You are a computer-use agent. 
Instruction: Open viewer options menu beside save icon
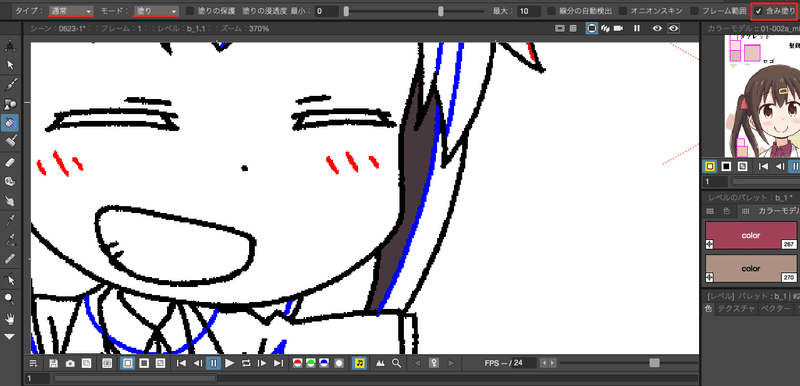34,363
